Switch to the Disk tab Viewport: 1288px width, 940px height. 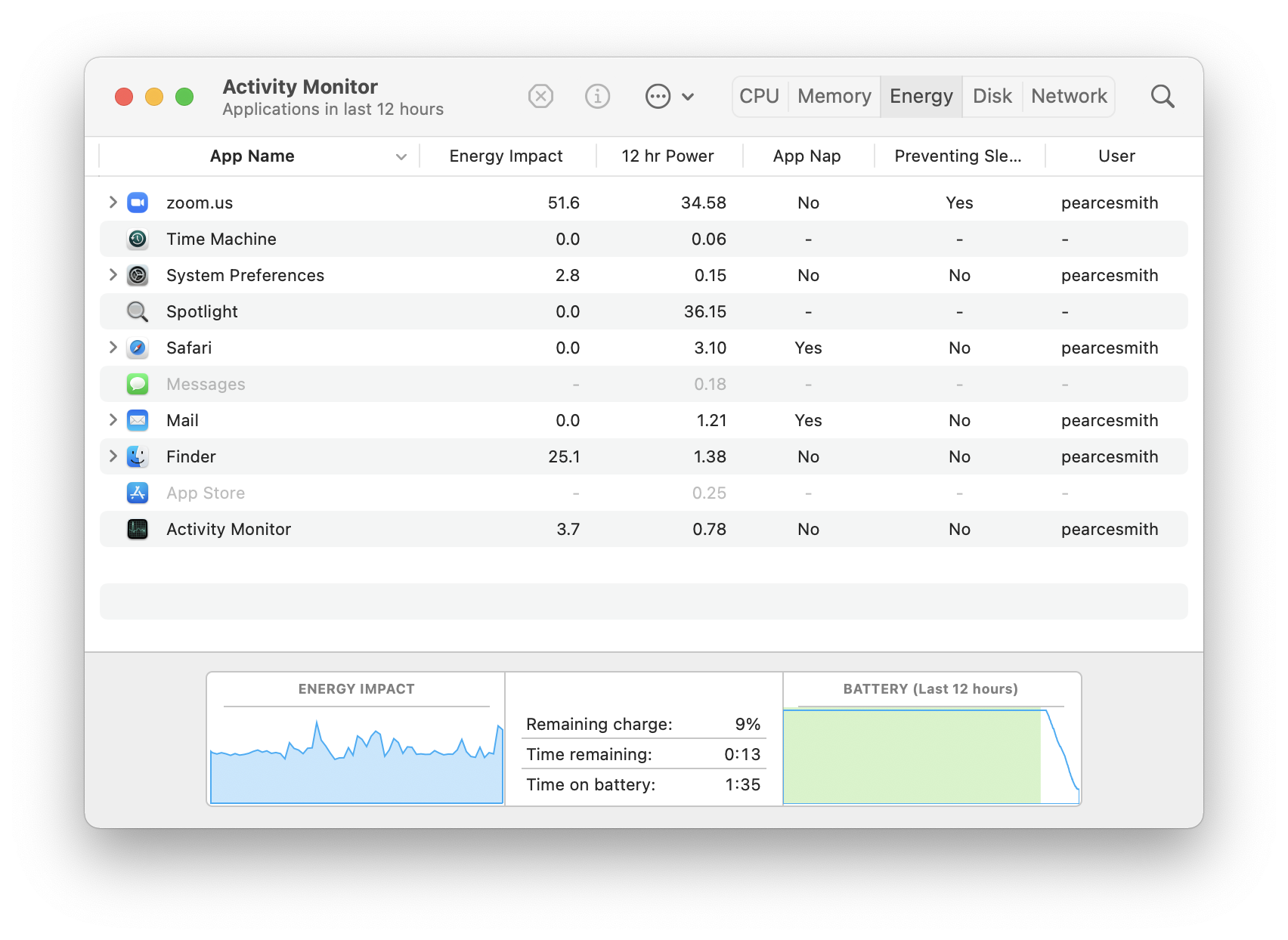(992, 96)
